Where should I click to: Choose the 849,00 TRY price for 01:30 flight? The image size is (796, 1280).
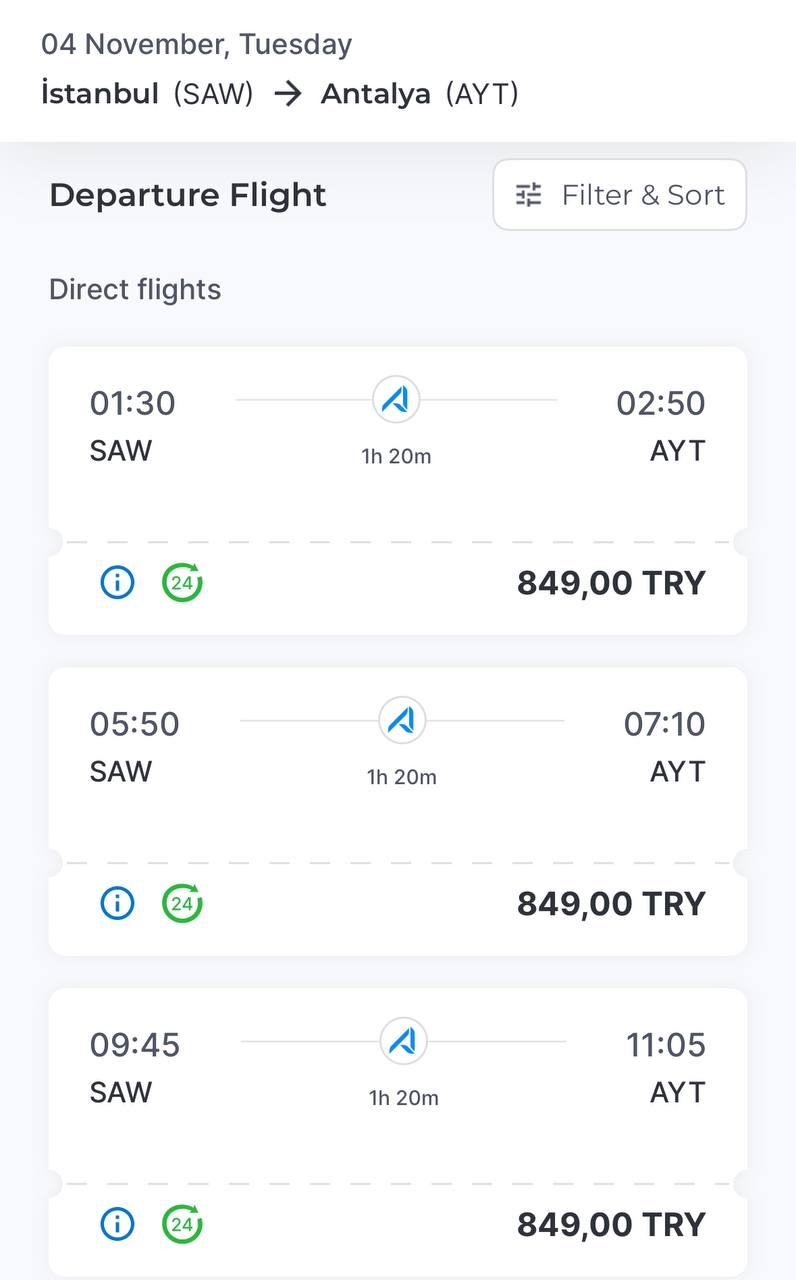611,583
